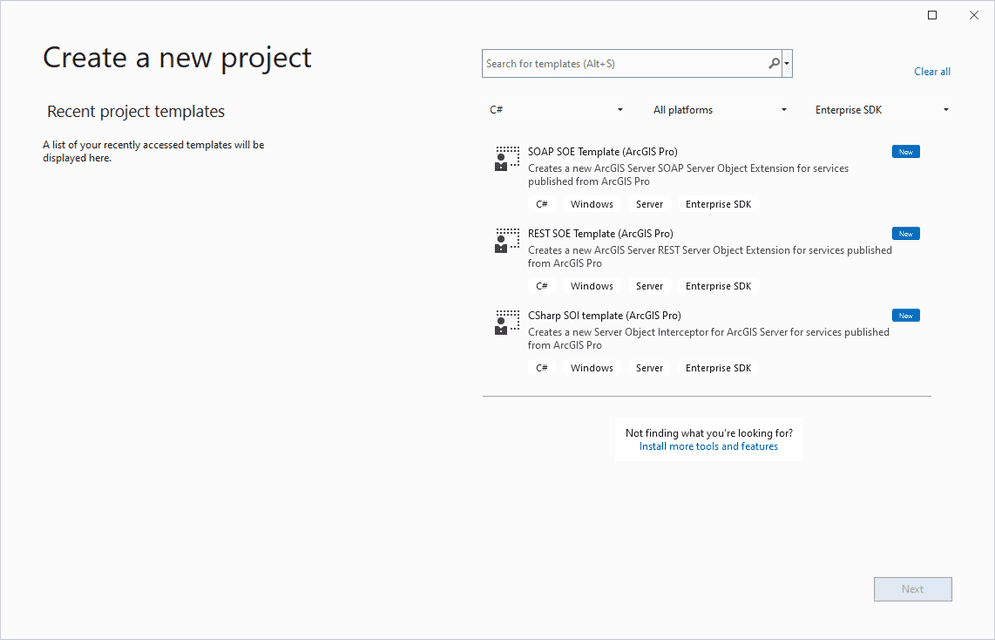Click the Recent project templates heading
This screenshot has width=995, height=640.
click(x=136, y=112)
